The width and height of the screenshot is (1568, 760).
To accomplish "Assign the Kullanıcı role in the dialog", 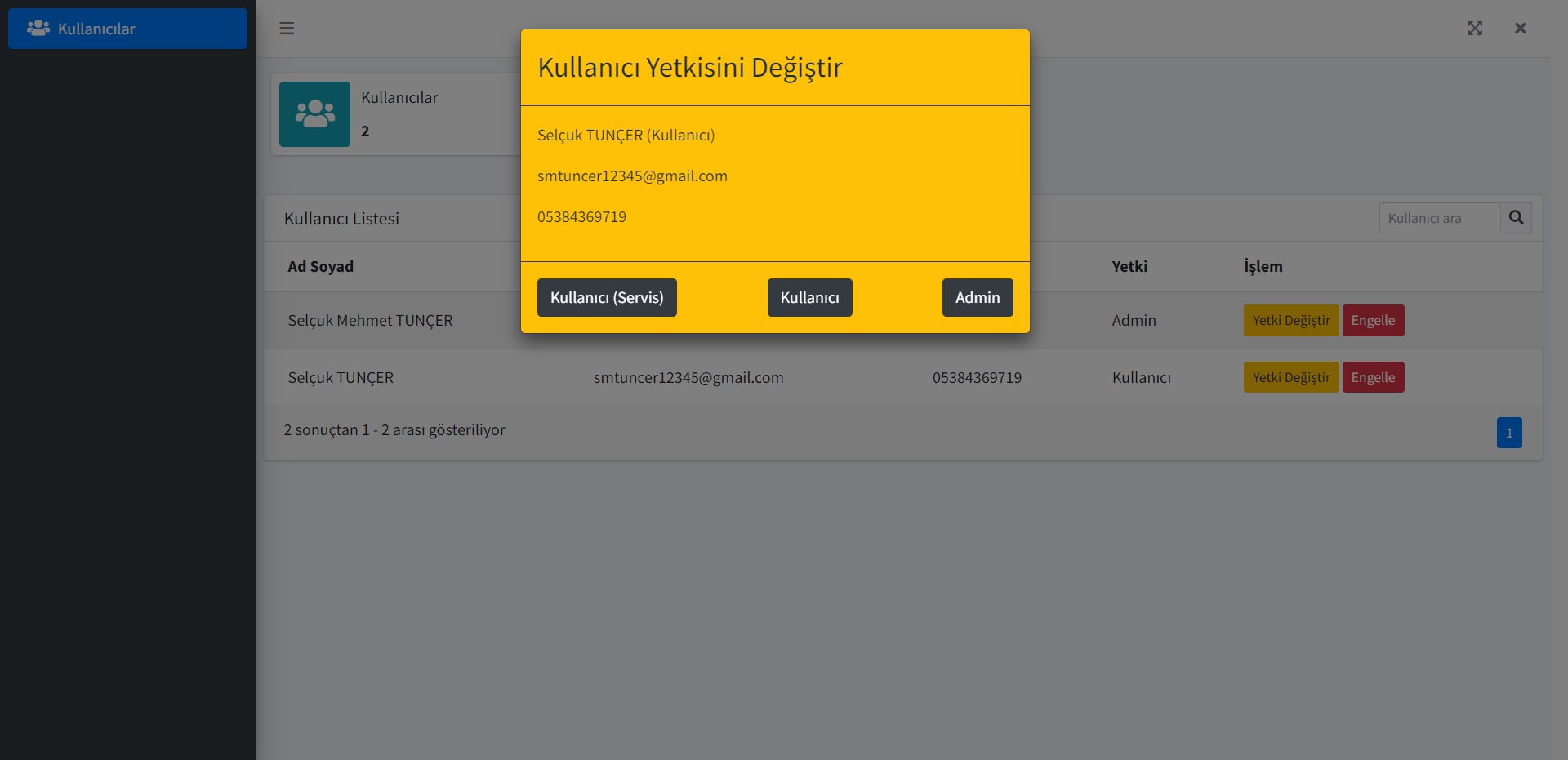I will click(808, 297).
